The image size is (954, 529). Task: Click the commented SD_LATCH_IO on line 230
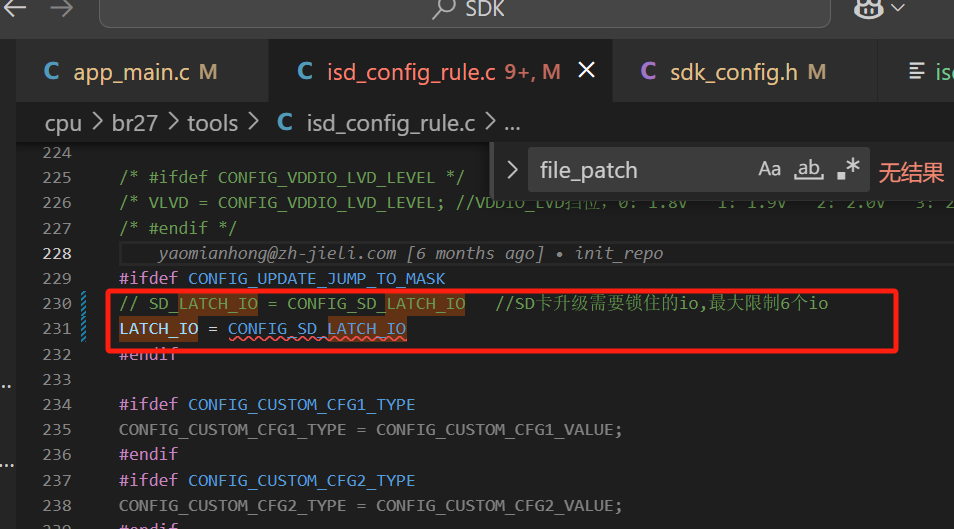click(203, 304)
